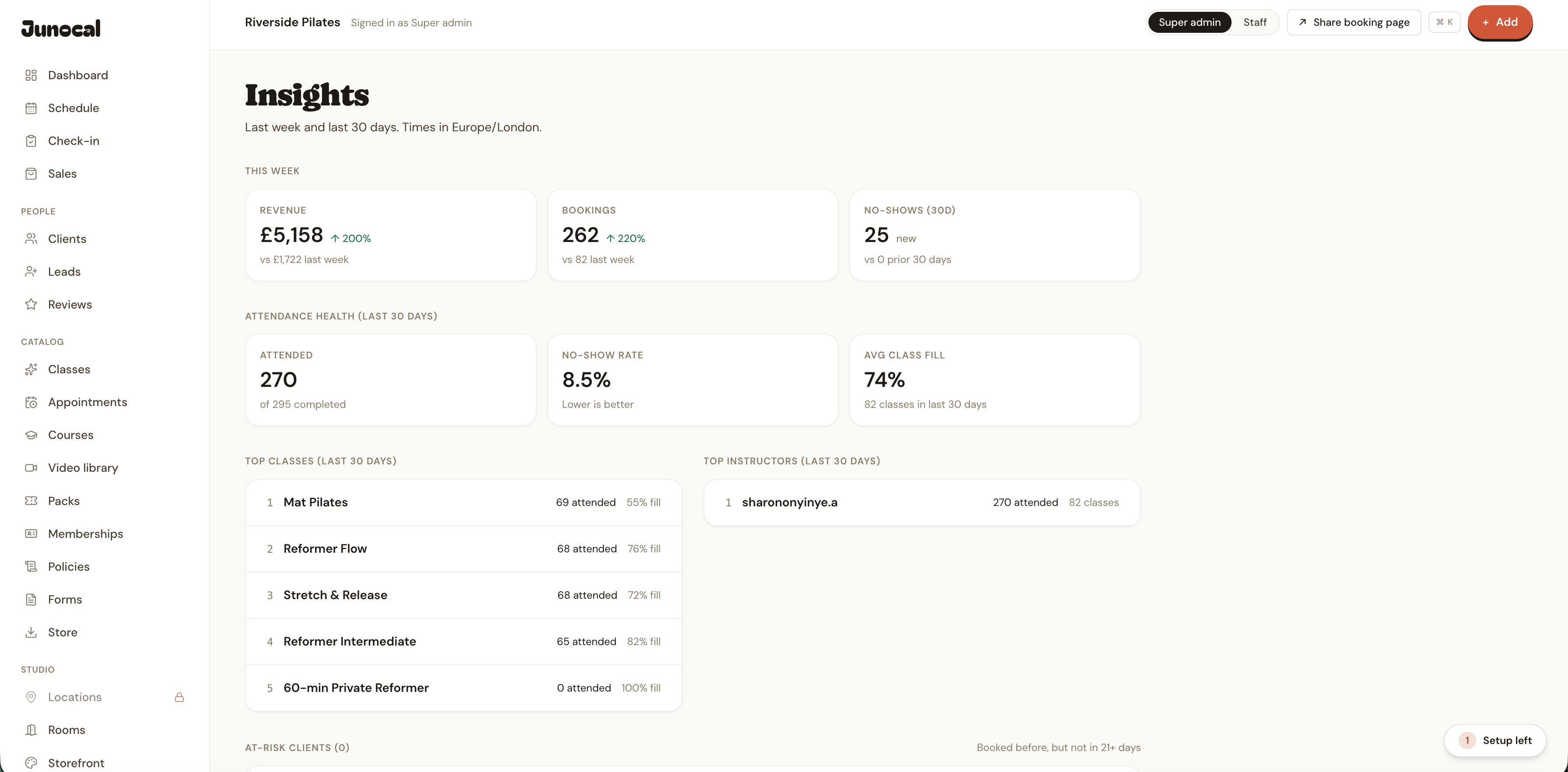Click the Packs ticket icon

coord(31,501)
